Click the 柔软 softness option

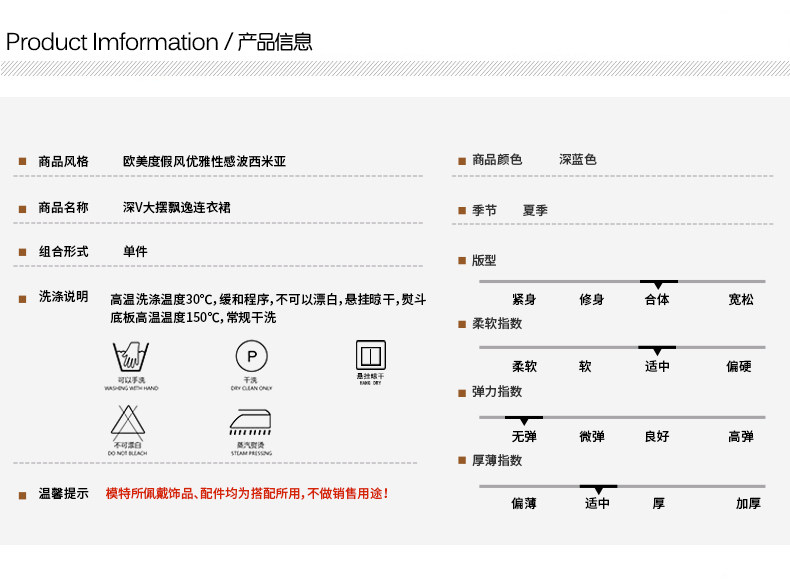(x=524, y=366)
